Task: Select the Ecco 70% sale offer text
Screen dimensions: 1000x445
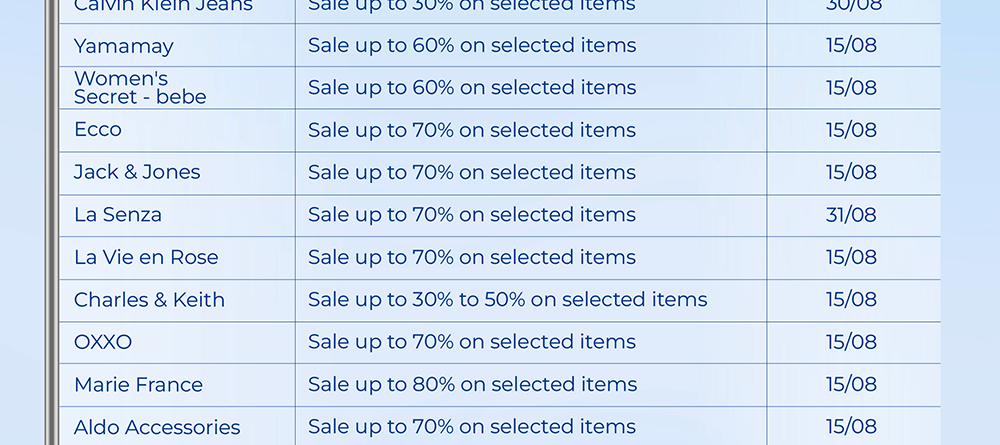Action: pos(472,130)
